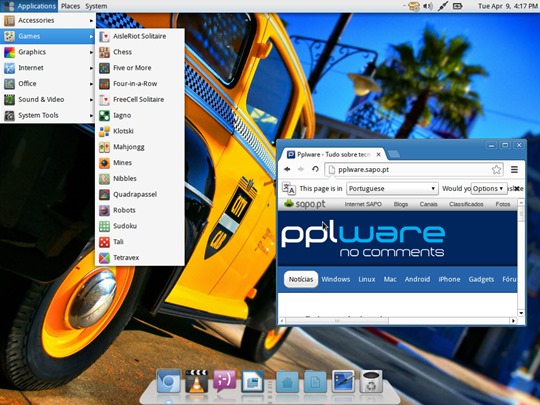Bookmark page with the star icon
The width and height of the screenshot is (540, 405).
(x=496, y=169)
